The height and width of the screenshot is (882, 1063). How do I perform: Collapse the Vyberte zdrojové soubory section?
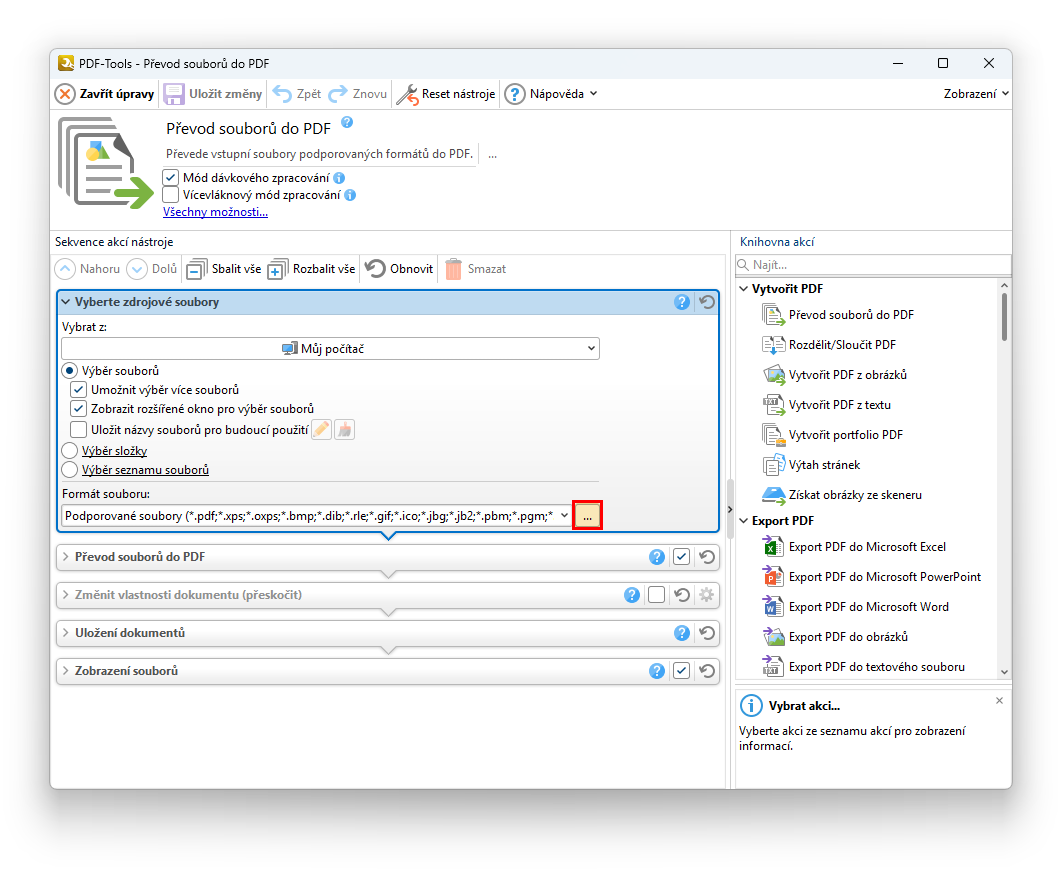(x=66, y=302)
